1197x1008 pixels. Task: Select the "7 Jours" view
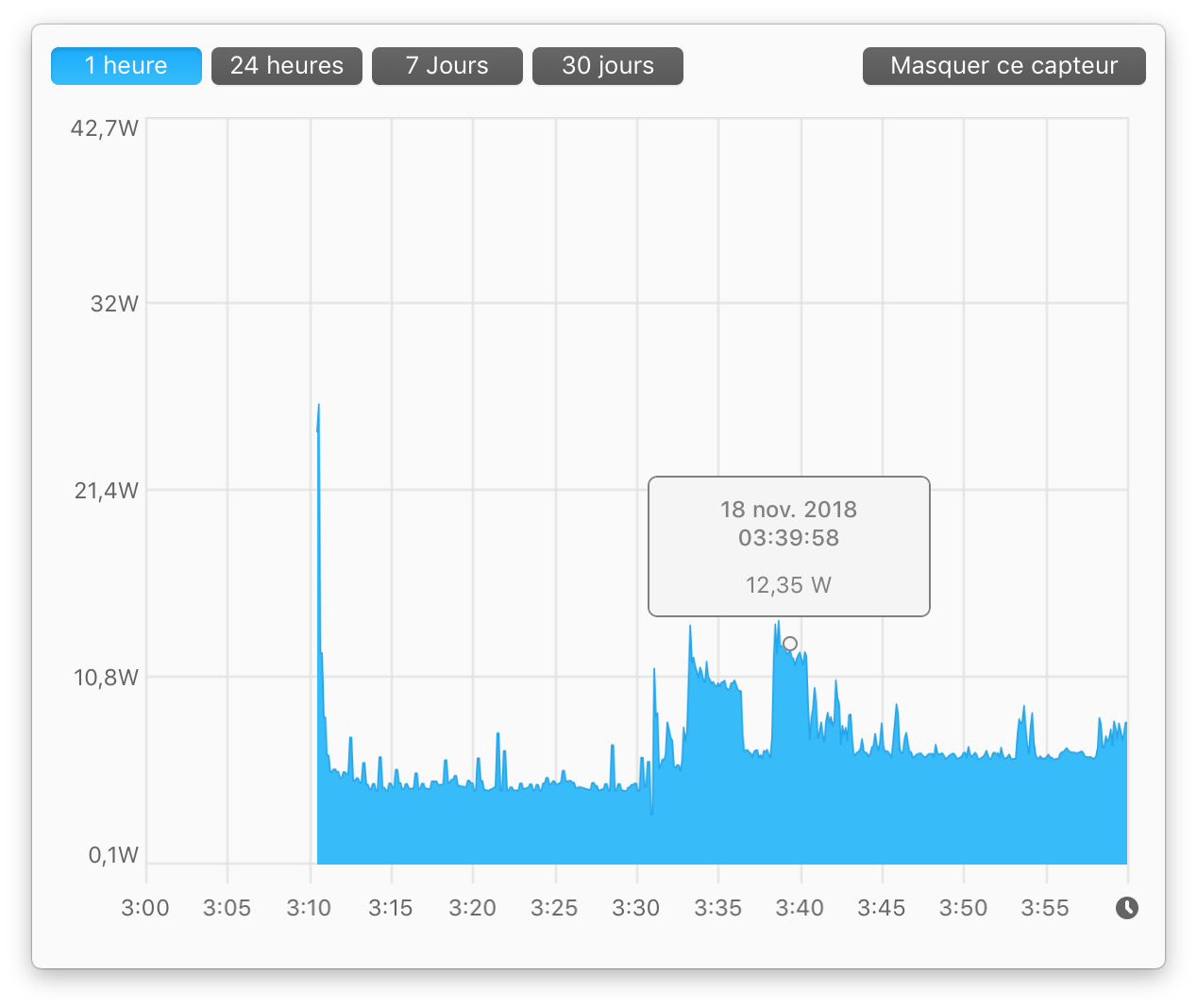tap(447, 65)
